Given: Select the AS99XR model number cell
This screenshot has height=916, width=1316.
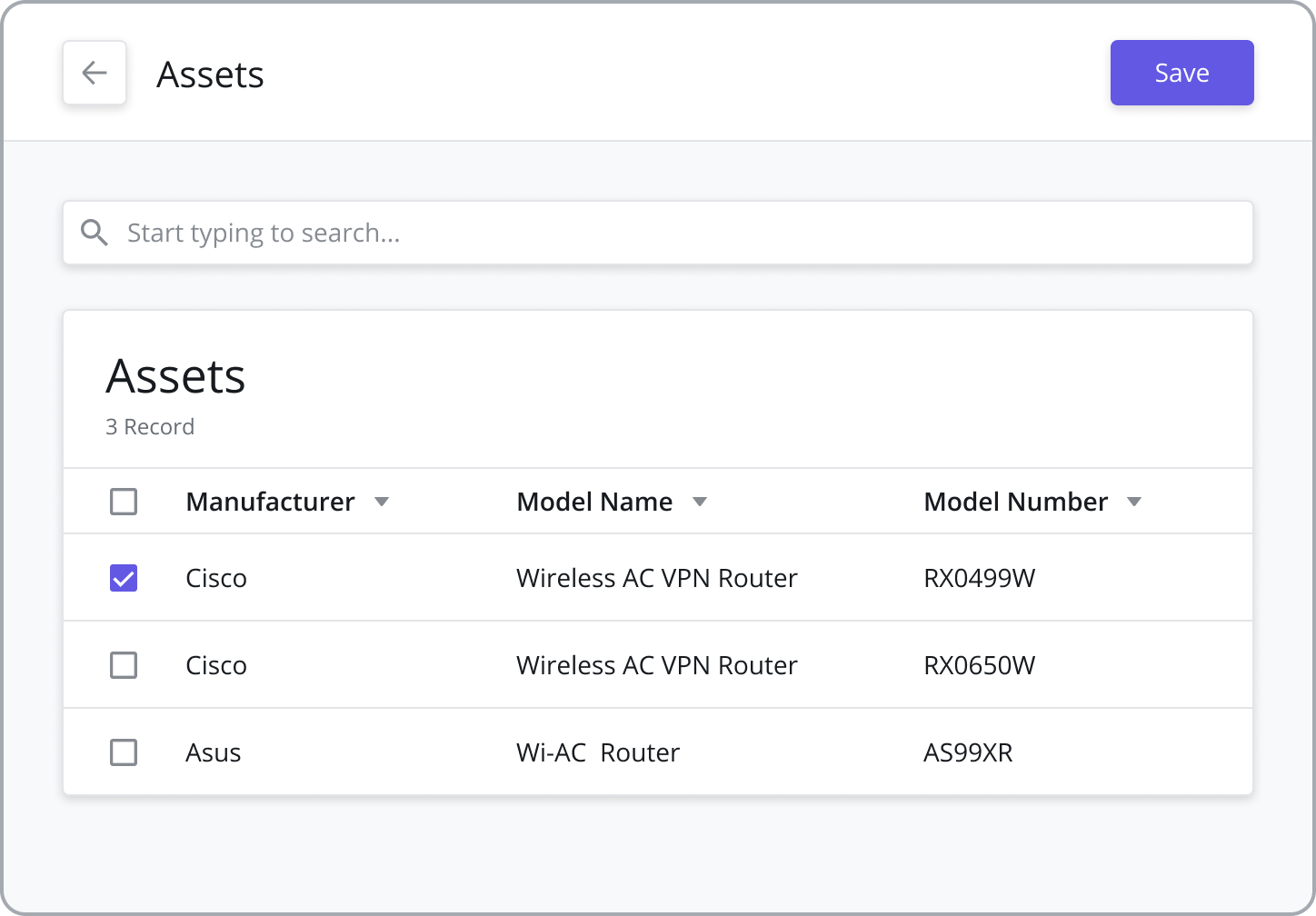Looking at the screenshot, I should [x=968, y=752].
